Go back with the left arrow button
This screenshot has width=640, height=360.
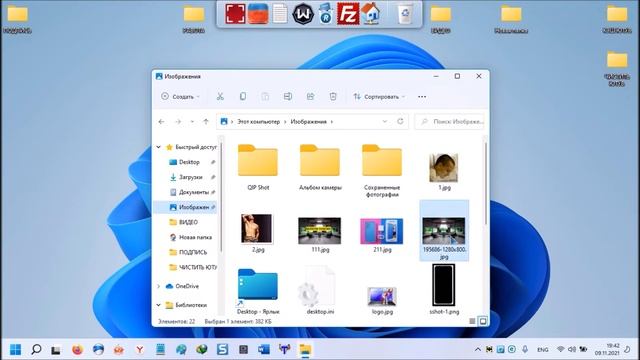click(x=161, y=122)
